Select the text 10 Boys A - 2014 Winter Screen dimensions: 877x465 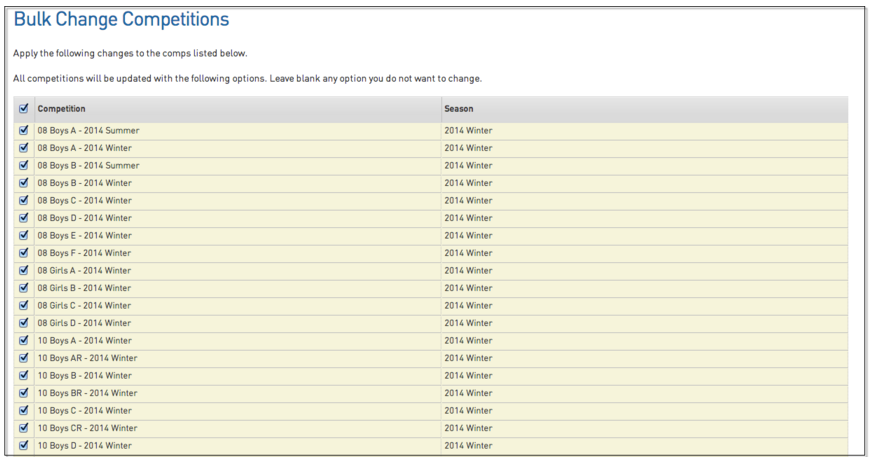click(x=84, y=340)
